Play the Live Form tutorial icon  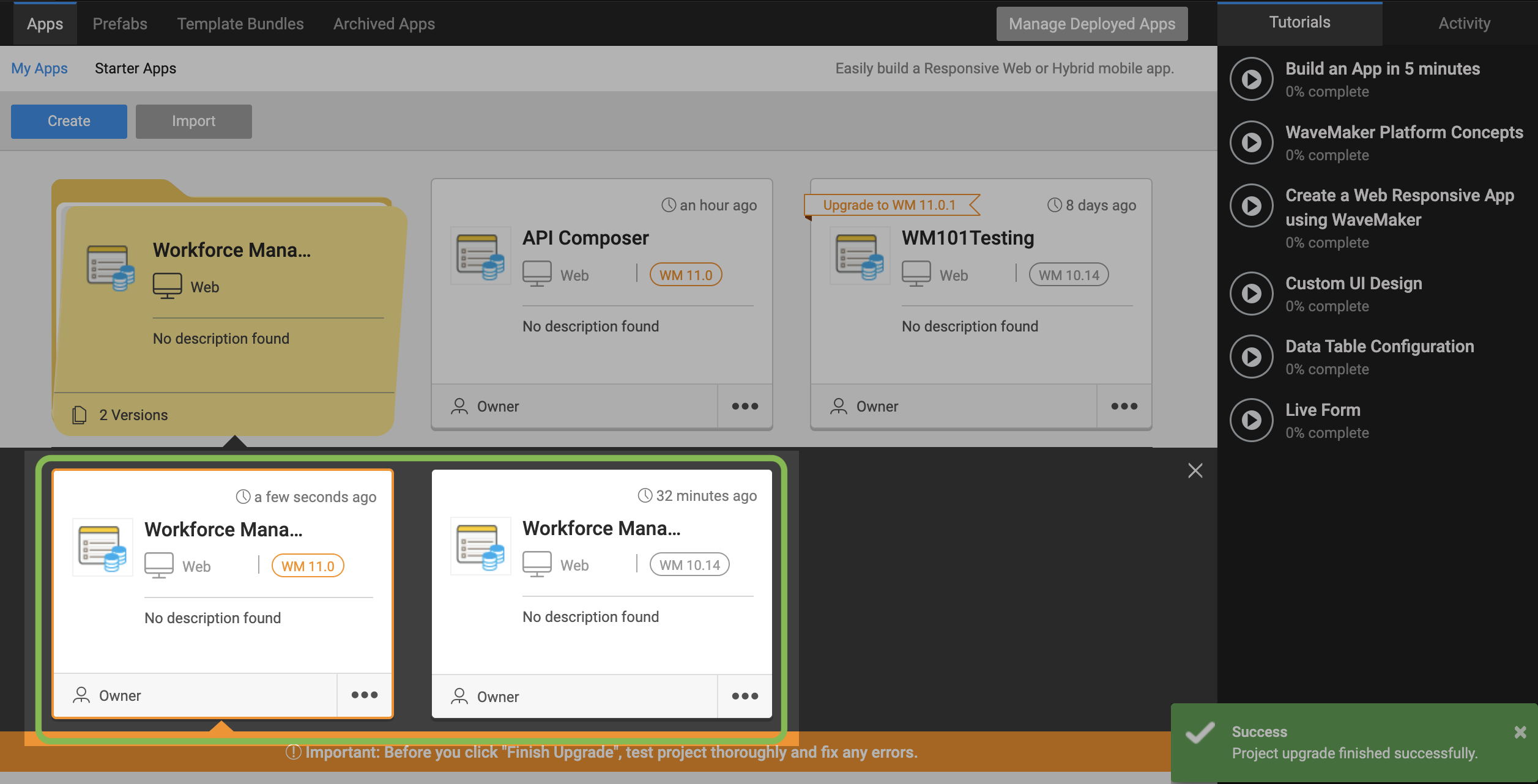(1251, 420)
